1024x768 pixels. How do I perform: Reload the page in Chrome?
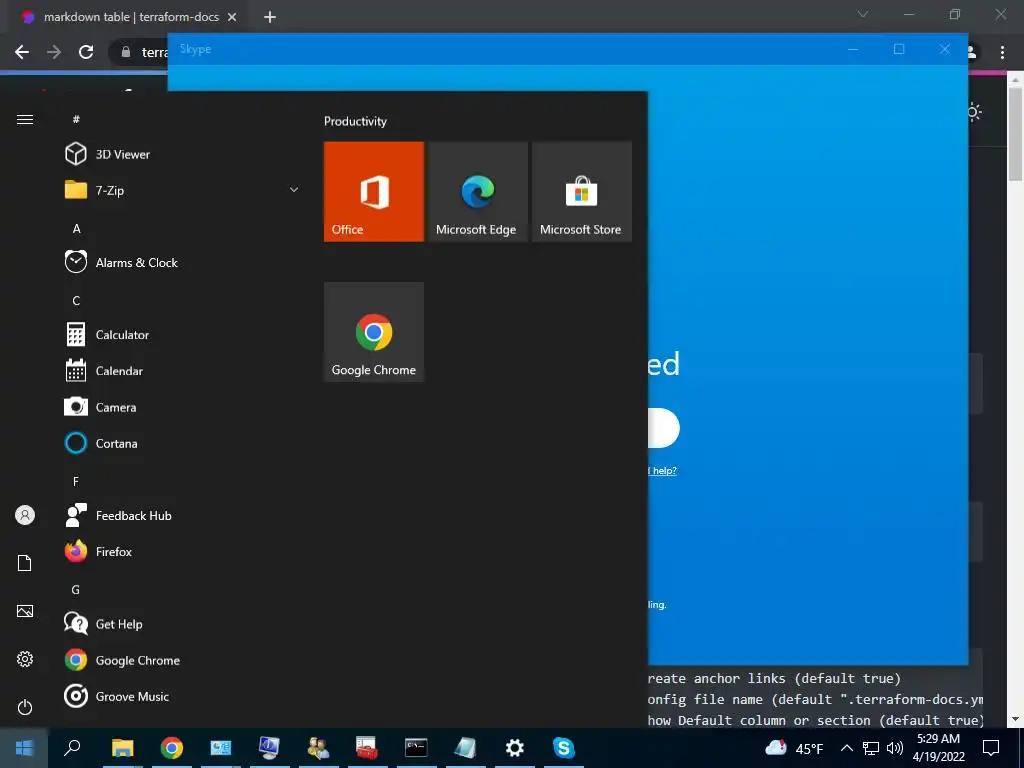click(86, 52)
